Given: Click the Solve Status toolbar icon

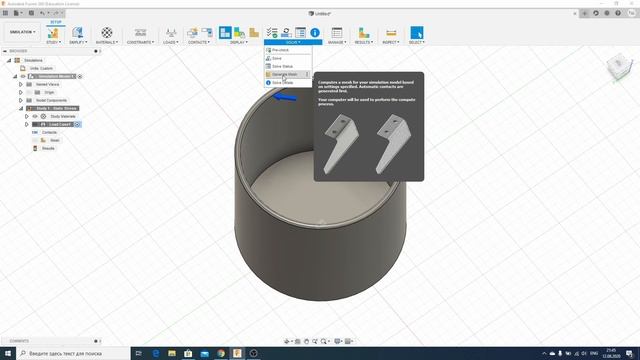Looking at the screenshot, I should pyautogui.click(x=300, y=32).
